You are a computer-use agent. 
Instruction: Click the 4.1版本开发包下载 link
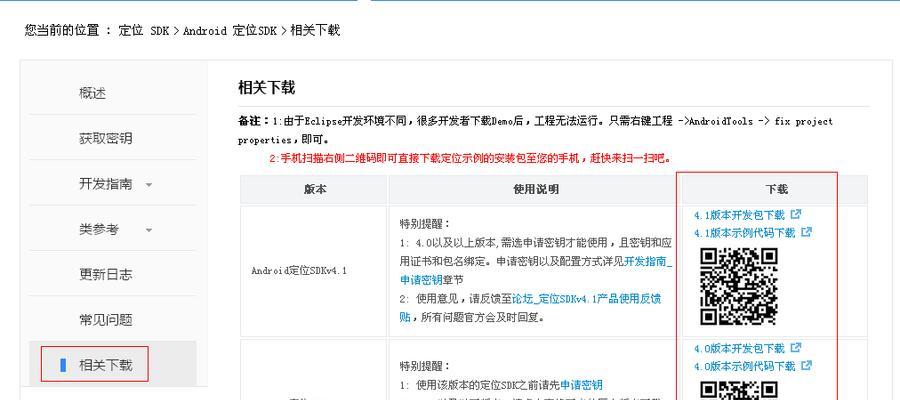[739, 215]
